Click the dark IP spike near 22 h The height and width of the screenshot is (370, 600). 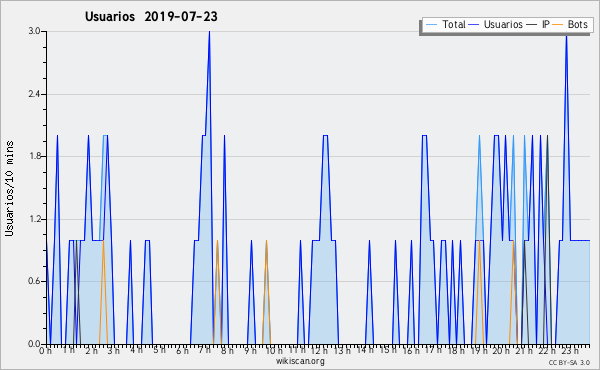tap(547, 137)
